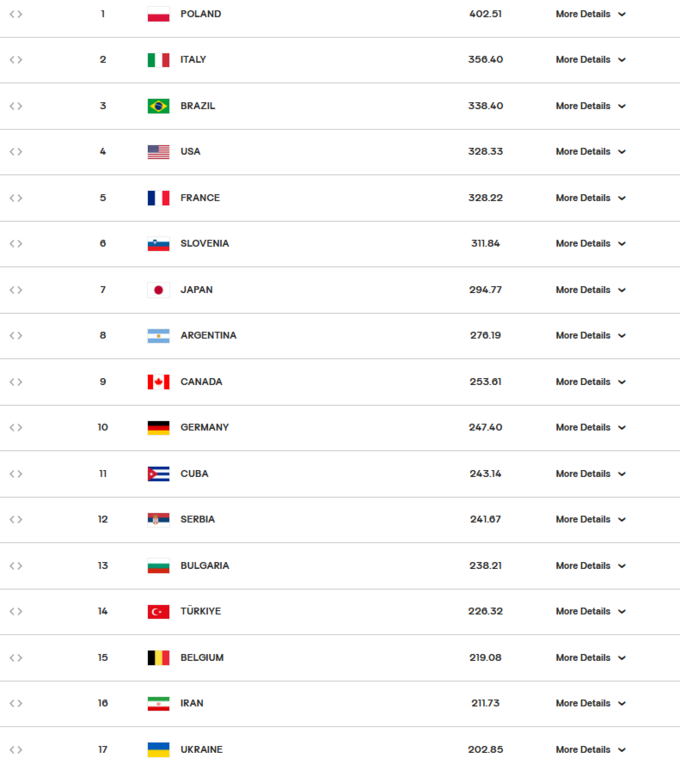Click the Germany flag icon

click(158, 428)
